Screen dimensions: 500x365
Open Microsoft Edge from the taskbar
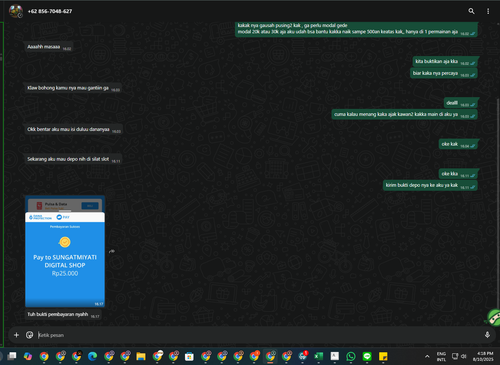click(x=92, y=356)
